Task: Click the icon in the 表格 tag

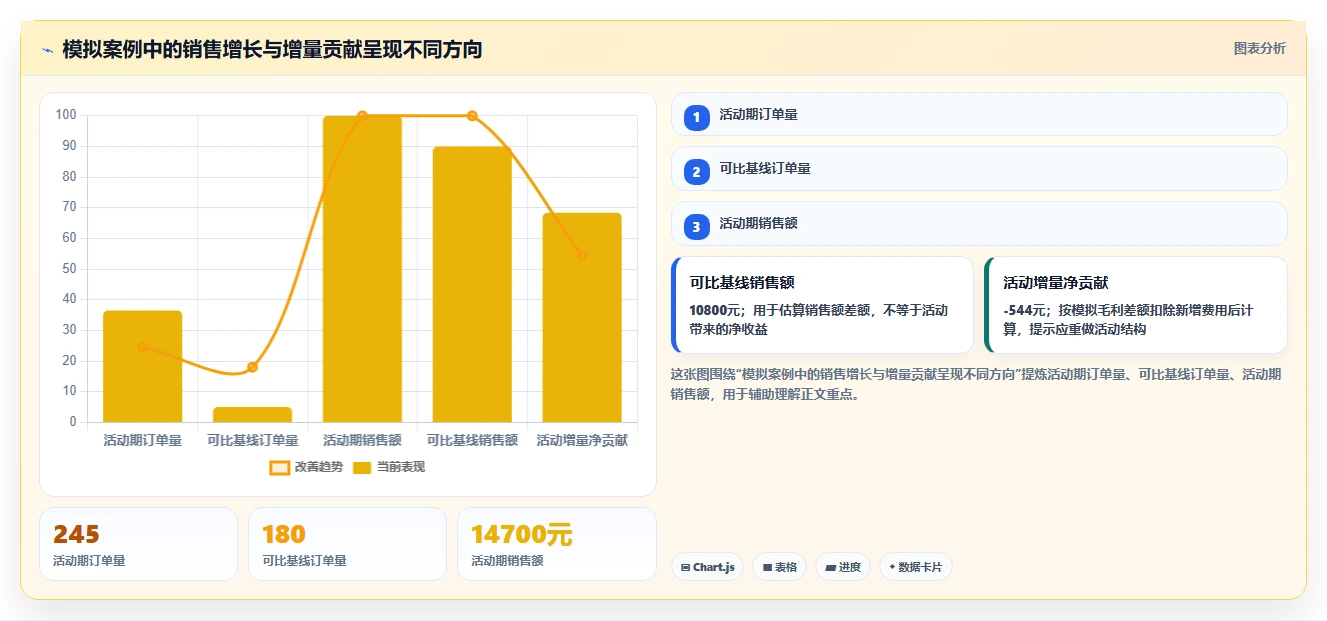Action: tap(767, 567)
